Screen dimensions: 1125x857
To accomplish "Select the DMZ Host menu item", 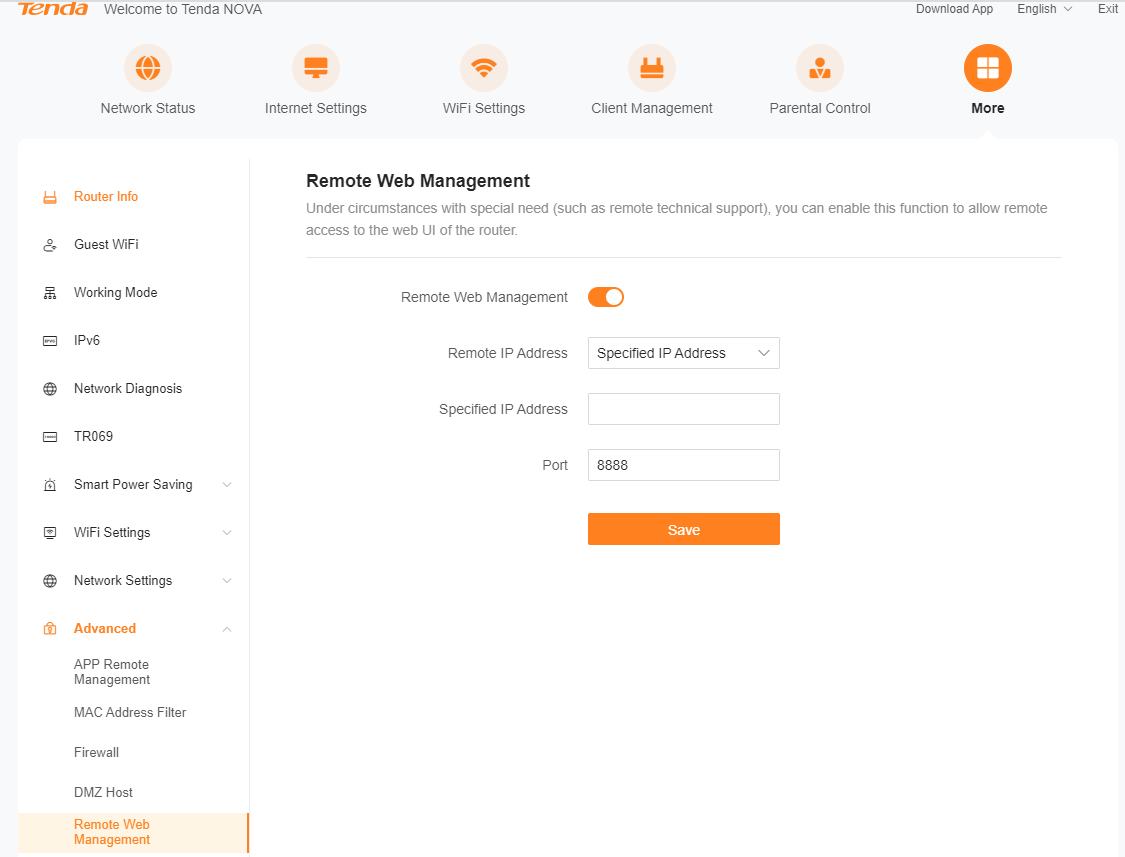I will point(103,792).
